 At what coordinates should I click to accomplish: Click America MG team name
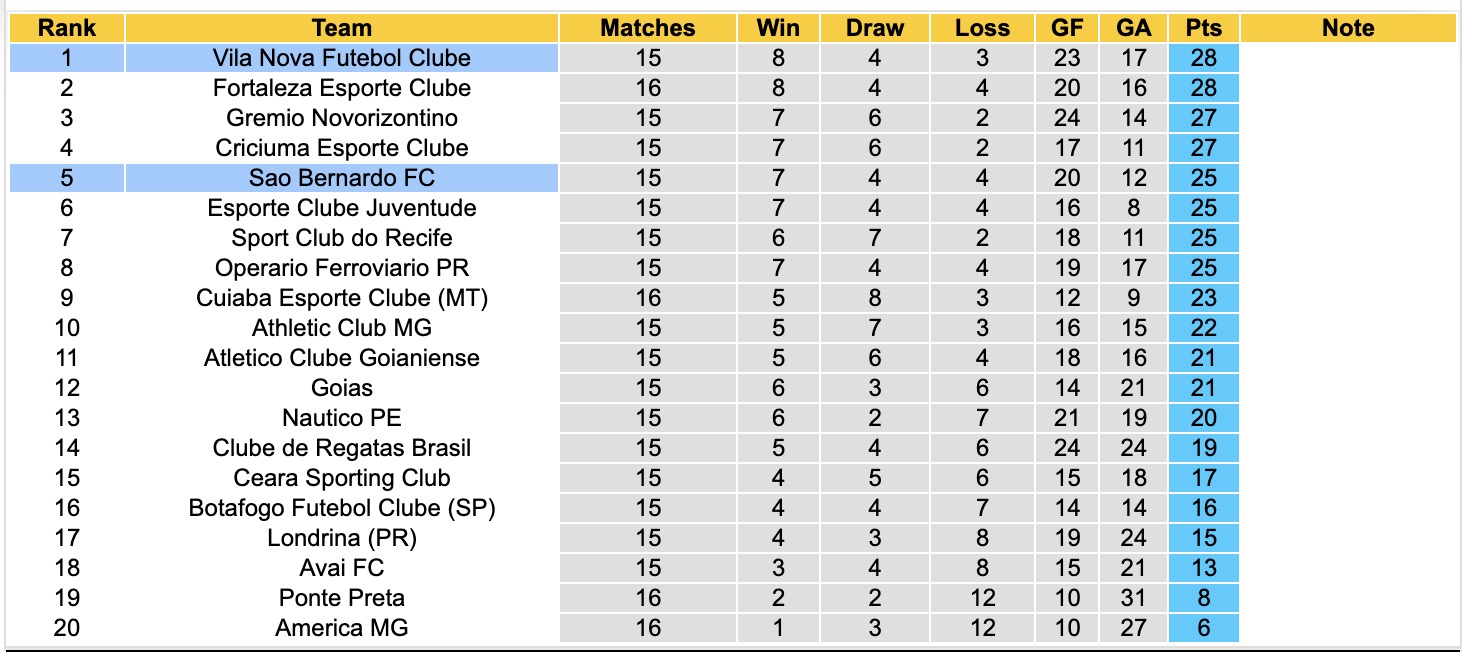click(342, 628)
